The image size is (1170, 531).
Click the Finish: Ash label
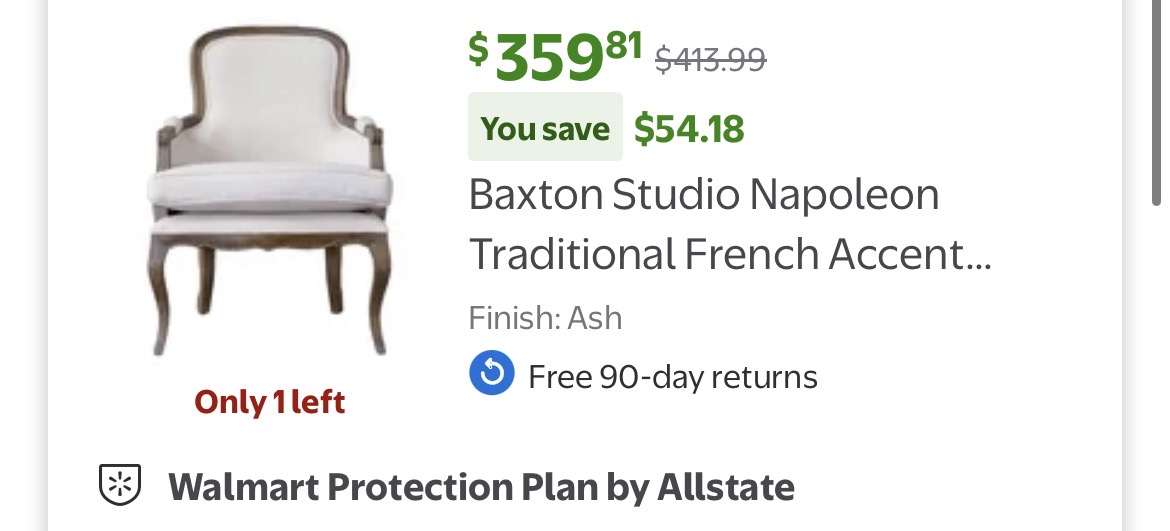click(x=545, y=318)
